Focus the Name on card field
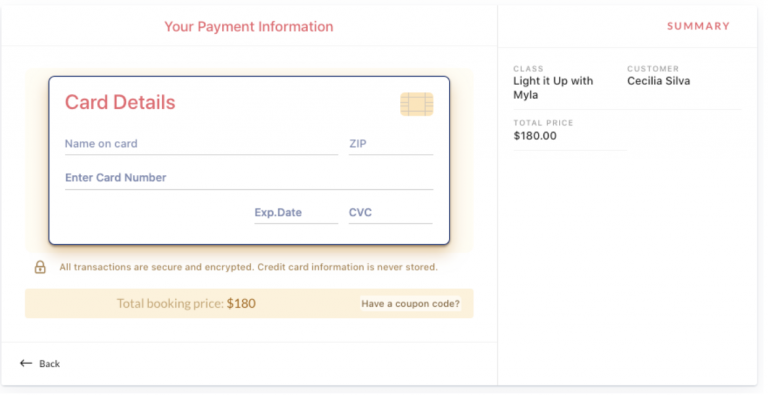The image size is (768, 396). 201,144
